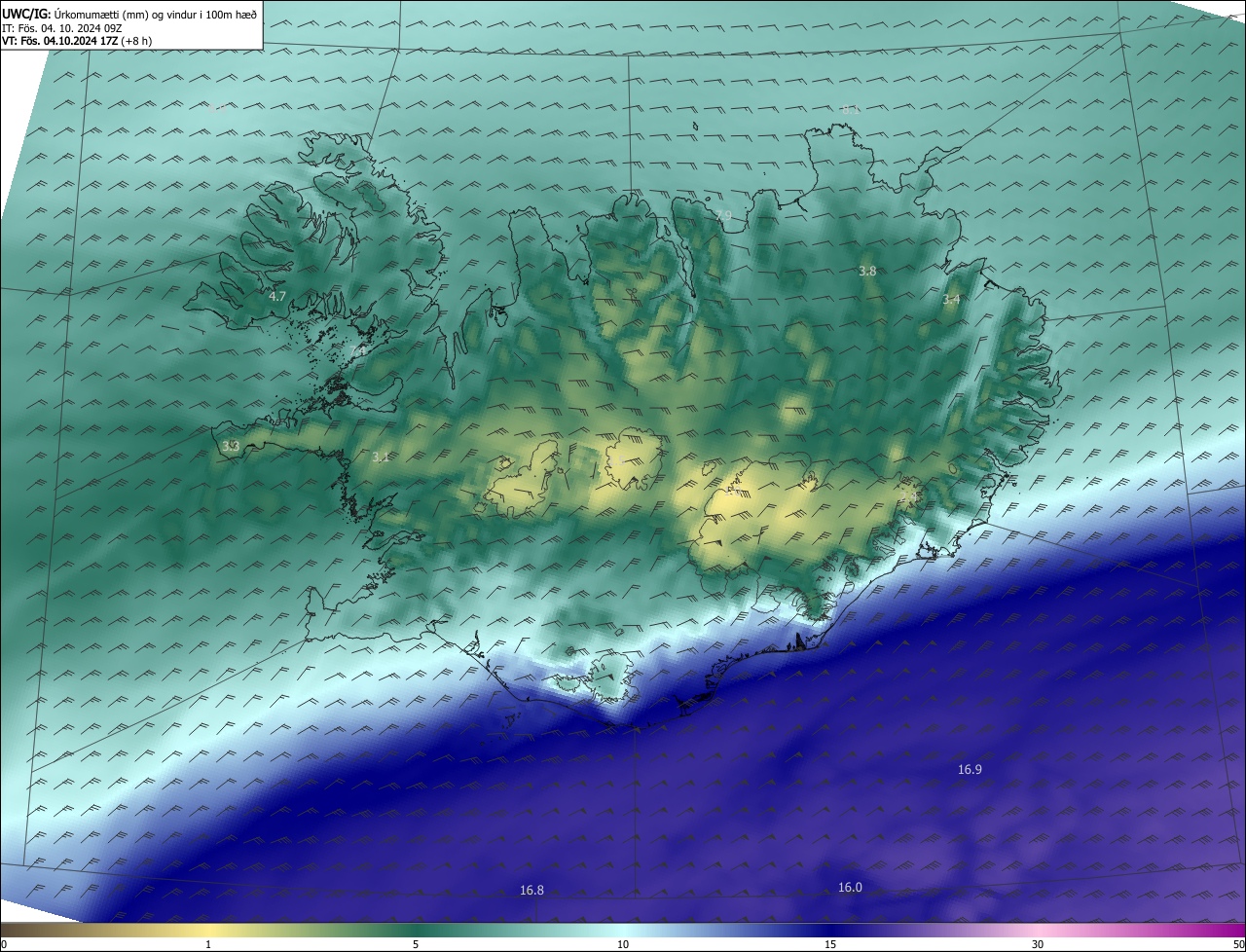Click the color scale tick labeled 5
The height and width of the screenshot is (952, 1246).
click(416, 944)
